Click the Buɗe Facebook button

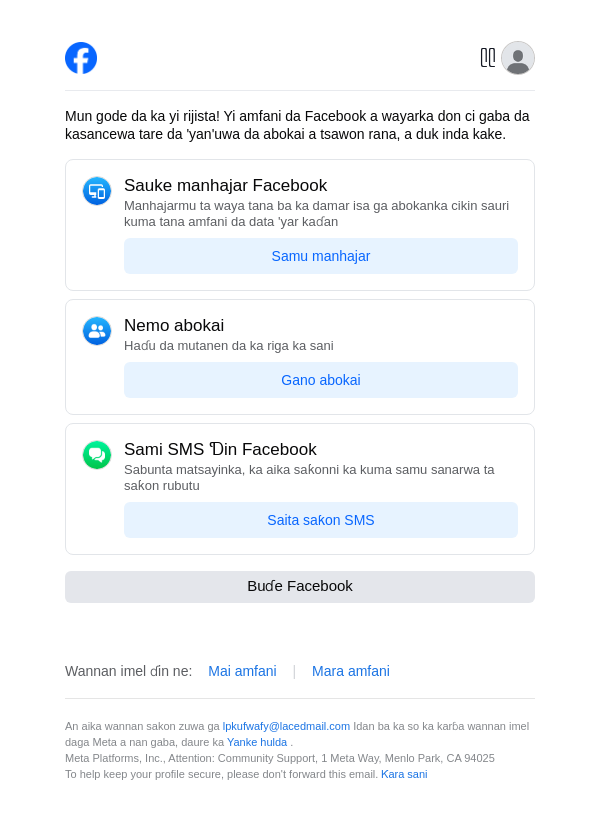[x=300, y=587]
